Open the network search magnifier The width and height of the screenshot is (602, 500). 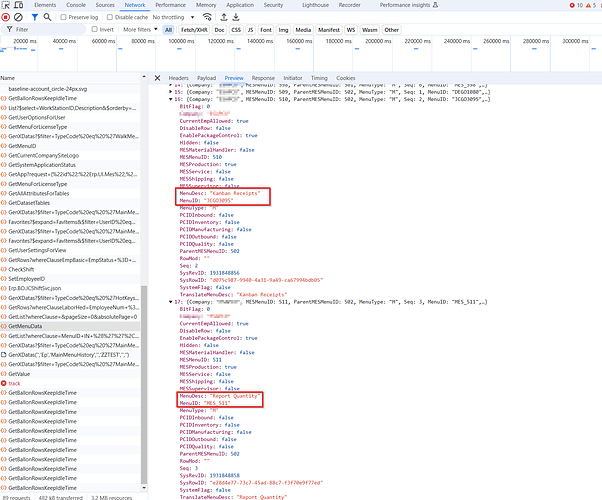[x=47, y=17]
